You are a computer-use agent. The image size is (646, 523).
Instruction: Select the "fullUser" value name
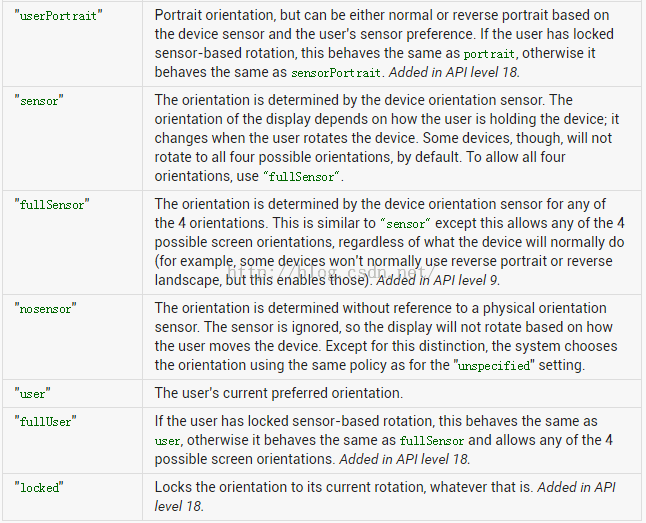tap(44, 422)
